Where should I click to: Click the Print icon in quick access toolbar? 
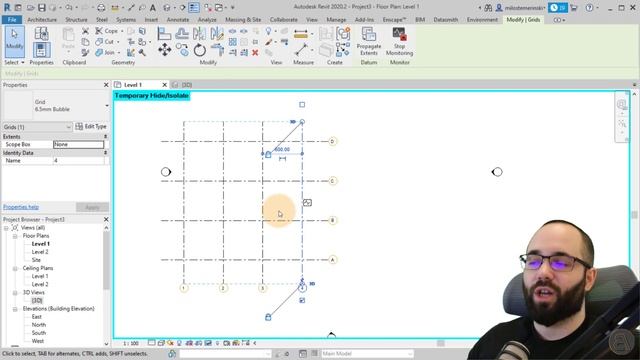101,7
